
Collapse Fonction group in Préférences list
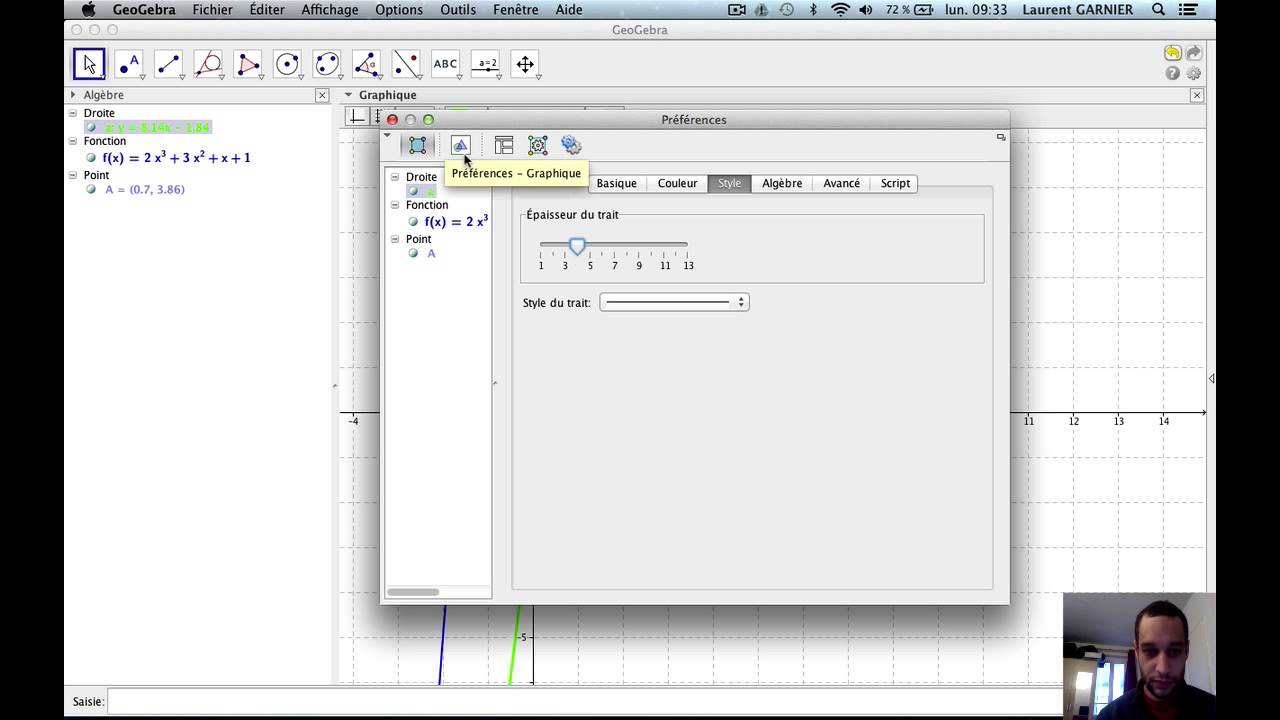tap(395, 205)
